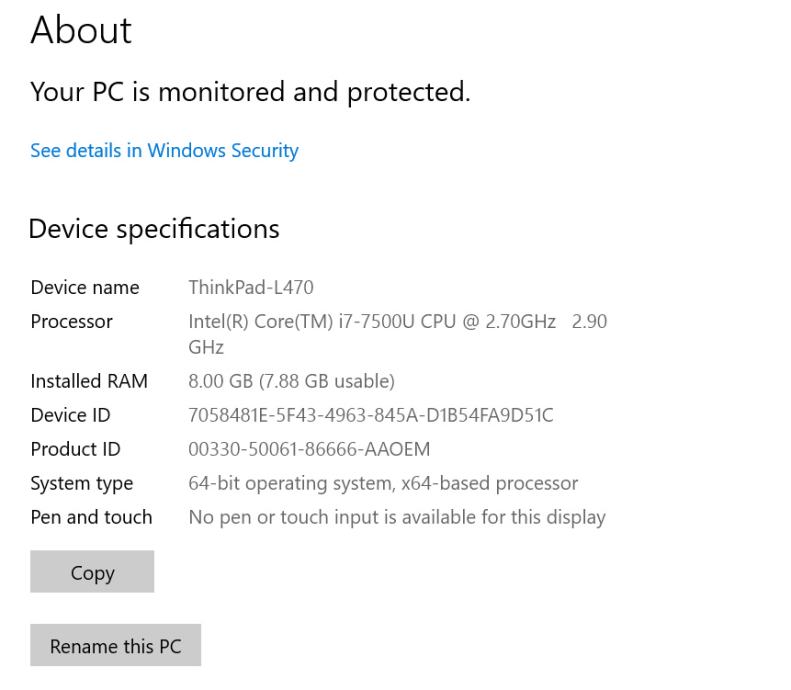
Task: Click the About page heading
Action: pyautogui.click(x=81, y=31)
